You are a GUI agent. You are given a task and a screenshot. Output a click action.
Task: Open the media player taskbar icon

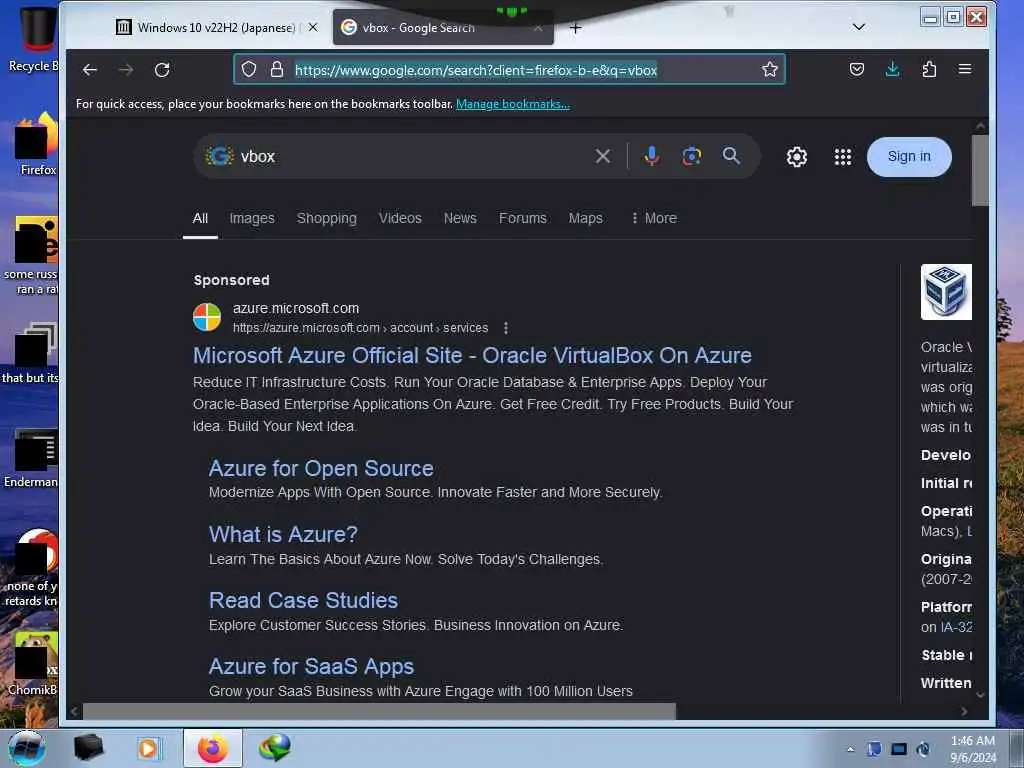pyautogui.click(x=148, y=748)
